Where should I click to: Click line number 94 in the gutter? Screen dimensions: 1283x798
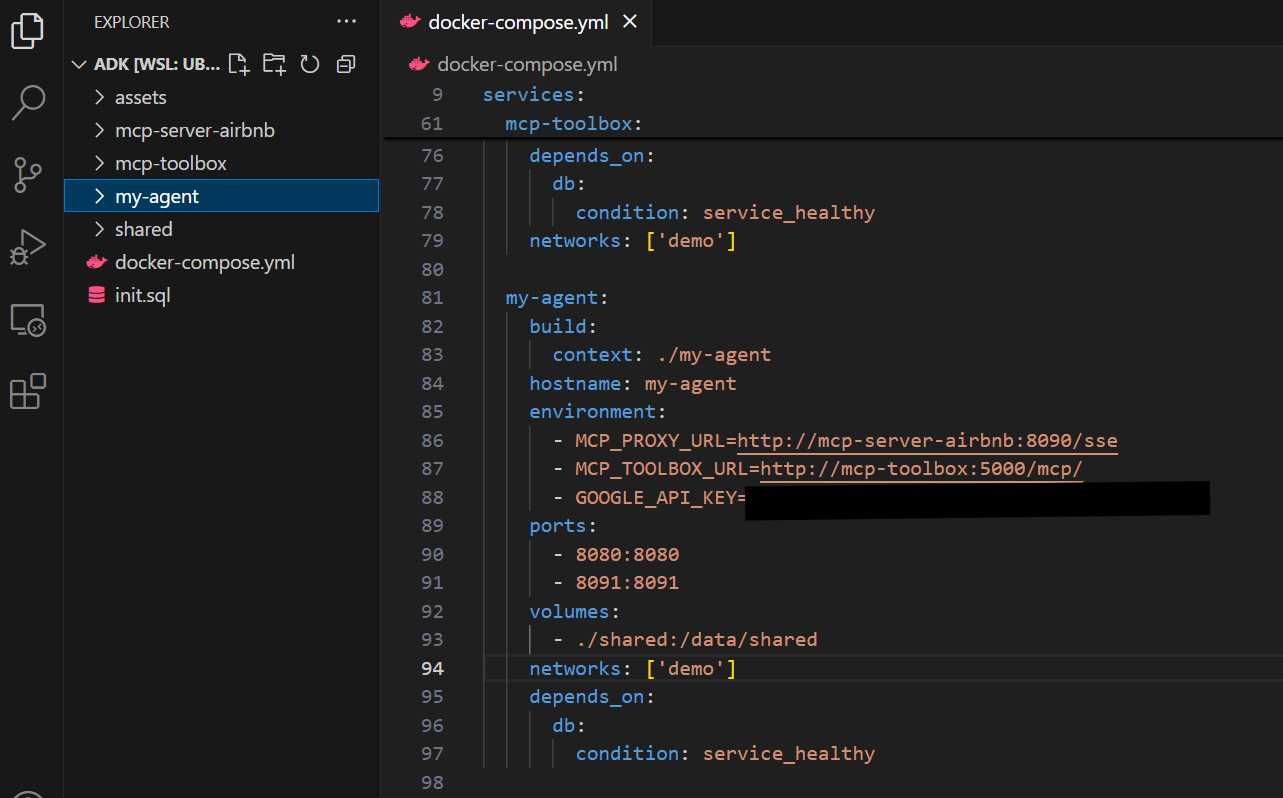431,668
